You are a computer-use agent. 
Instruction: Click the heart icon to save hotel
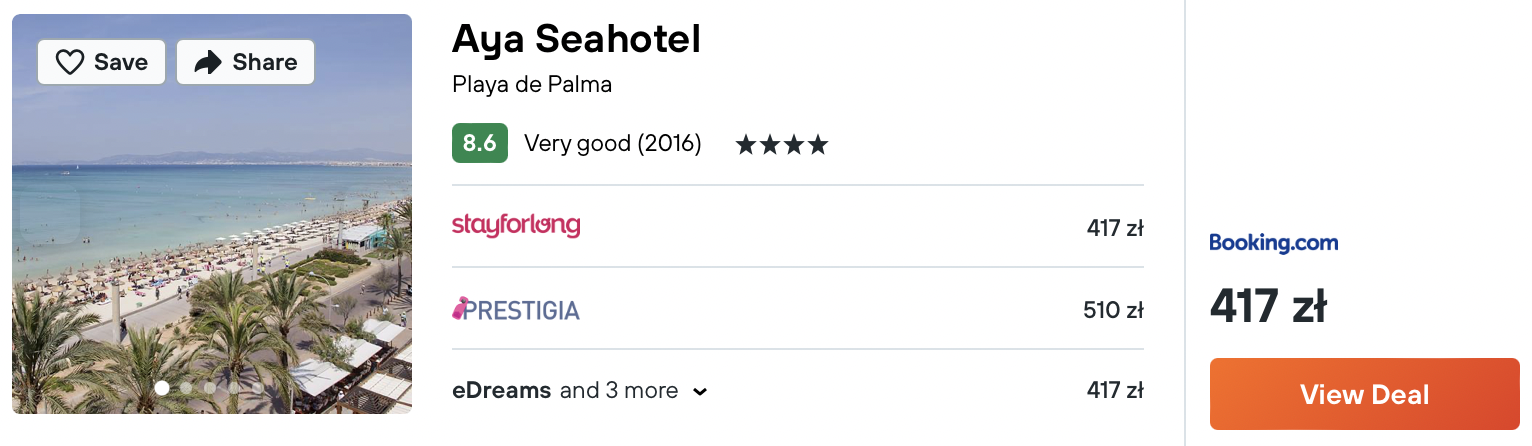click(x=70, y=63)
